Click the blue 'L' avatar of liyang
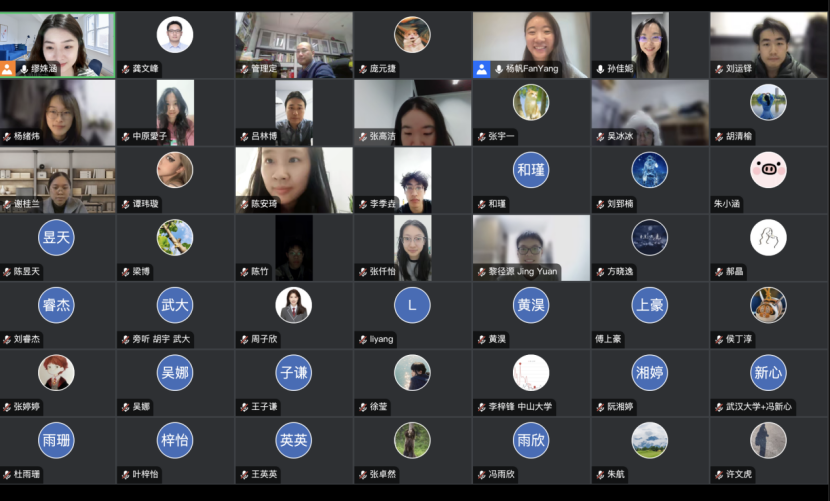The image size is (830, 501). pyautogui.click(x=412, y=305)
